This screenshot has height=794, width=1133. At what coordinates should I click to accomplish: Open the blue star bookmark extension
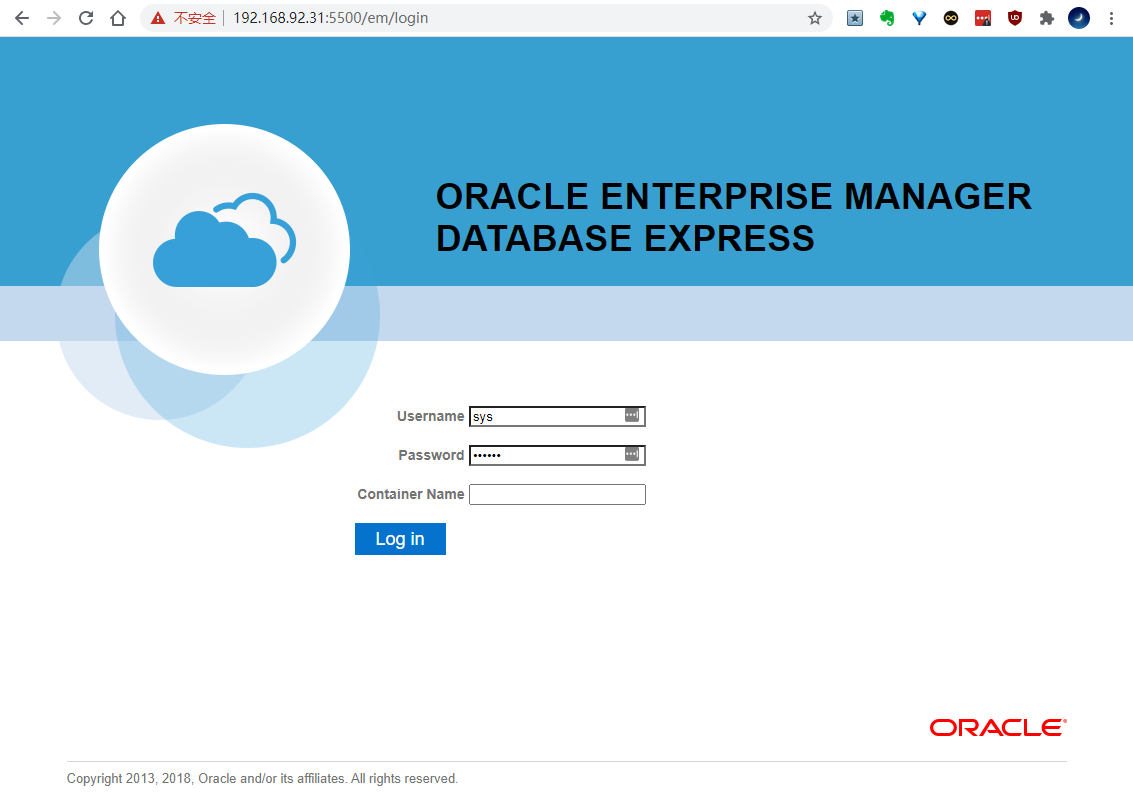click(x=855, y=18)
